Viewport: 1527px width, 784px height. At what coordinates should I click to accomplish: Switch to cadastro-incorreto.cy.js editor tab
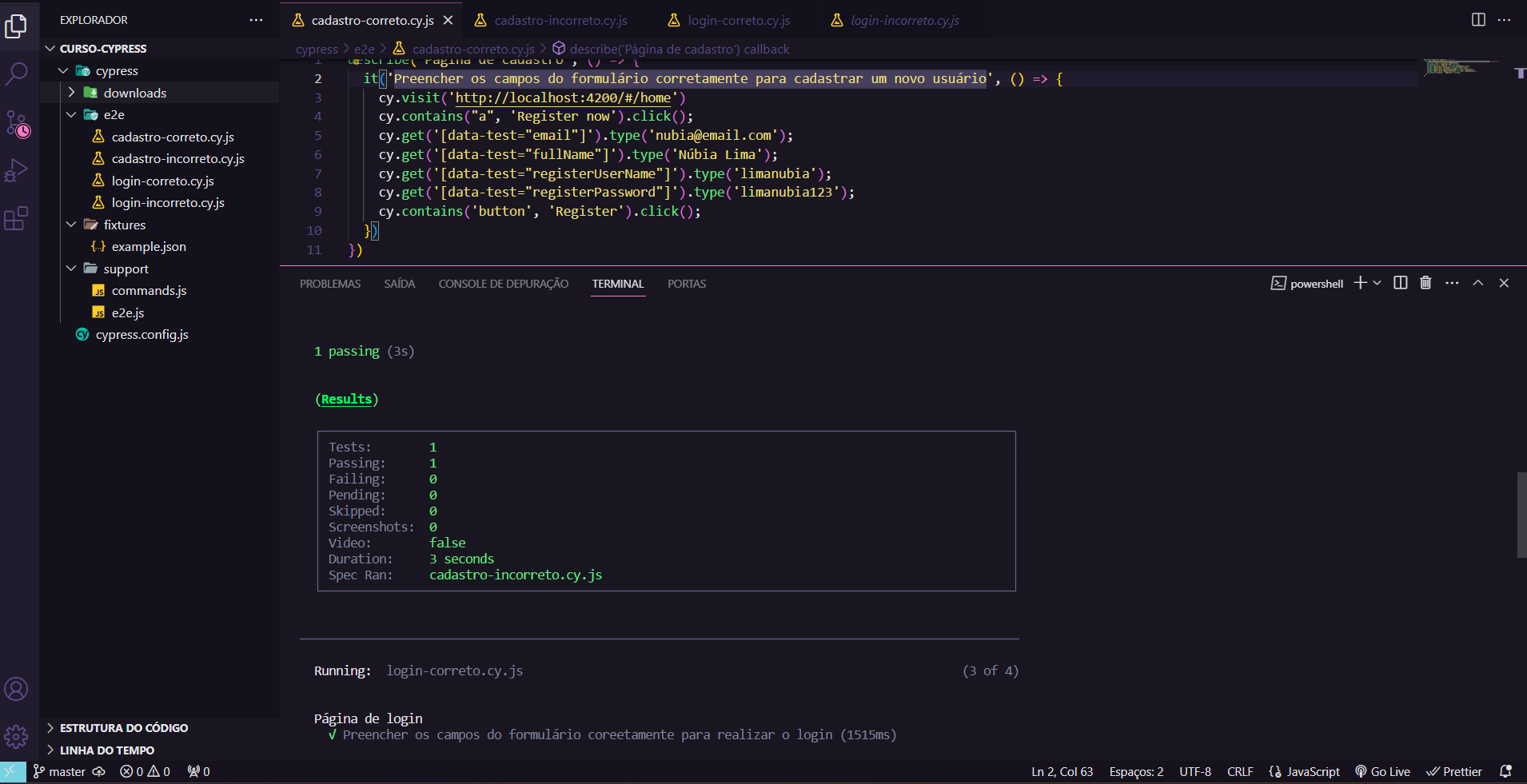pyautogui.click(x=560, y=20)
